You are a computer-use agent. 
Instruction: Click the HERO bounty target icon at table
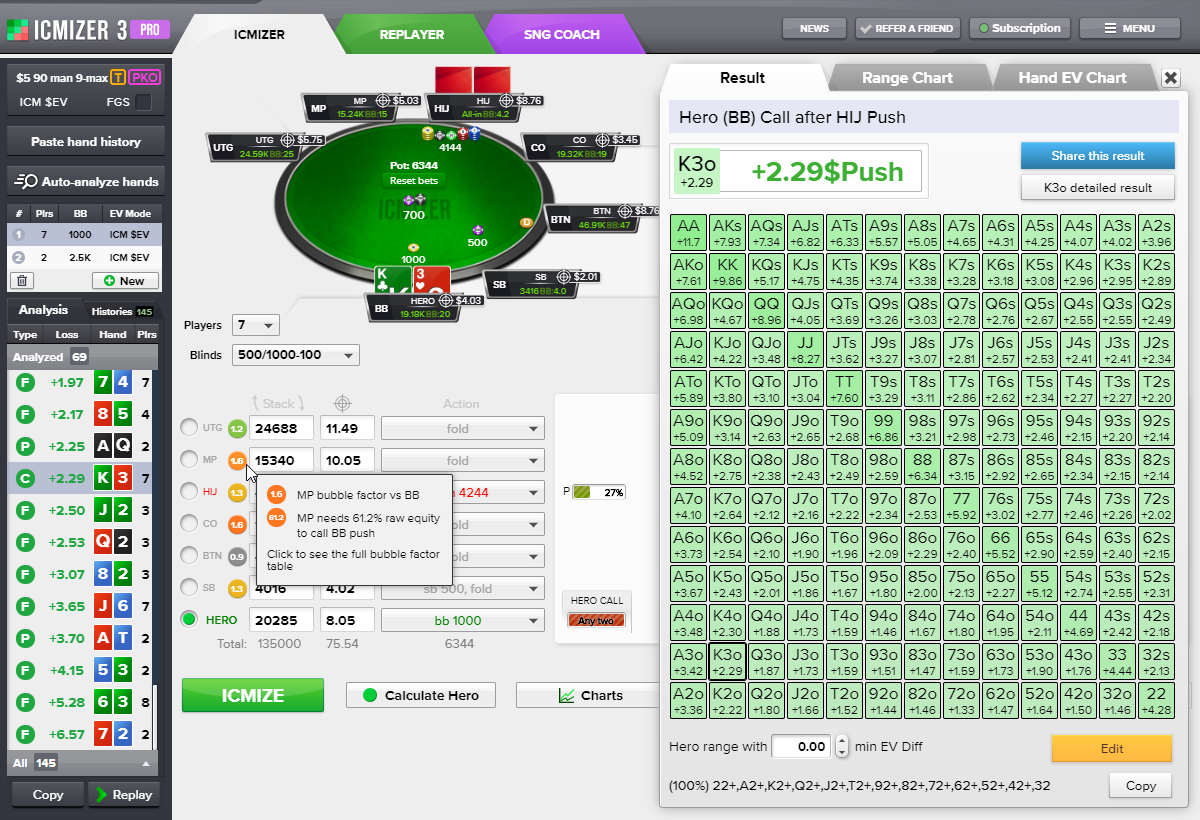[x=447, y=300]
